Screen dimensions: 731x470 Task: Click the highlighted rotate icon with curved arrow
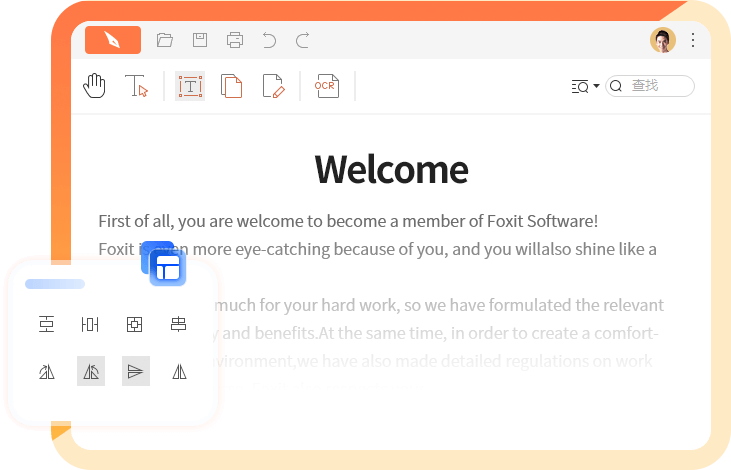(x=91, y=371)
